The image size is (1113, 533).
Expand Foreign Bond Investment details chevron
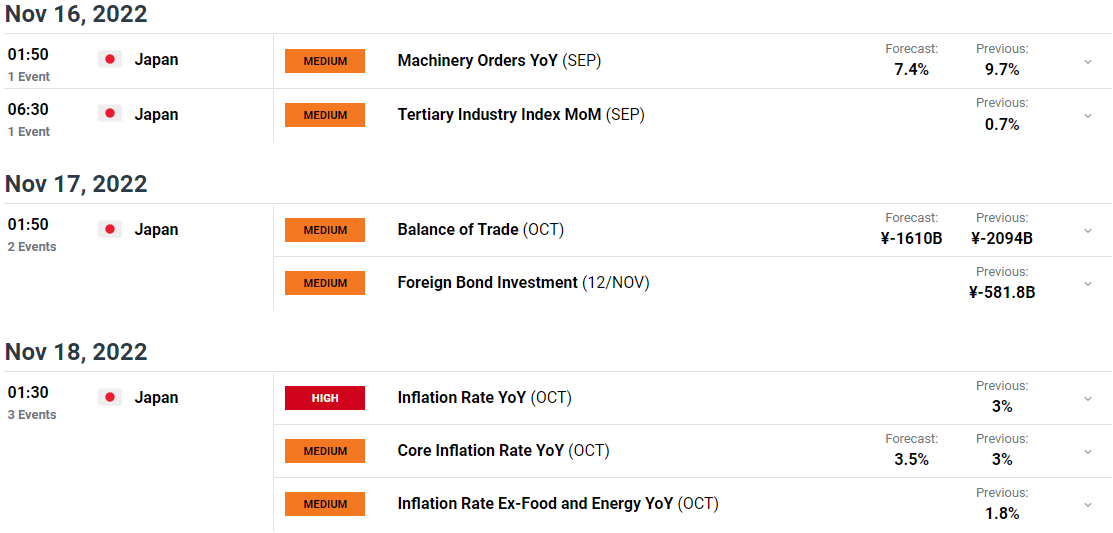(x=1087, y=284)
